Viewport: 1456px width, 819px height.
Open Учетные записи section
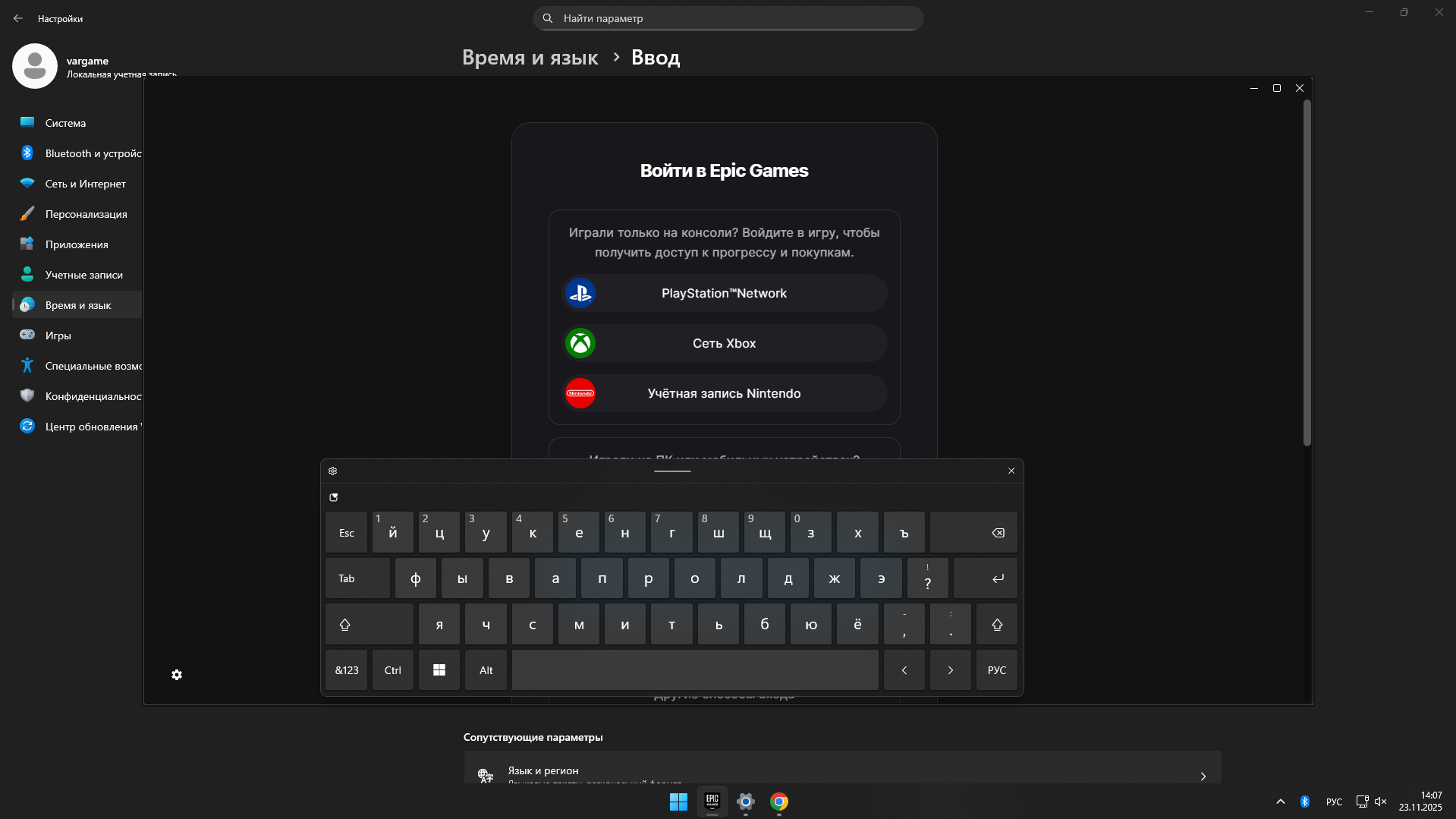[77, 275]
